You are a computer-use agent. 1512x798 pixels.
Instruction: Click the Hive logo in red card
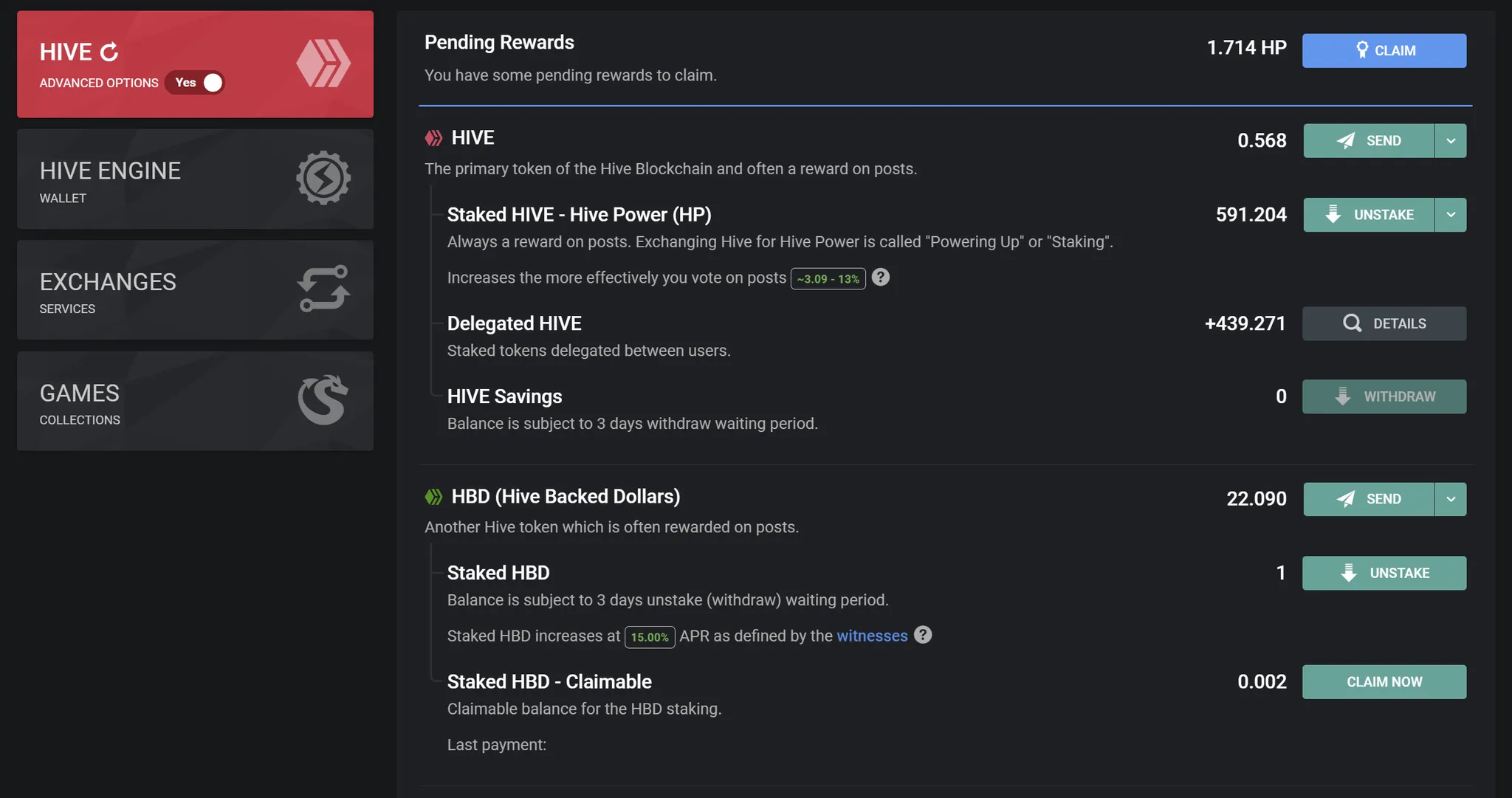click(x=323, y=63)
